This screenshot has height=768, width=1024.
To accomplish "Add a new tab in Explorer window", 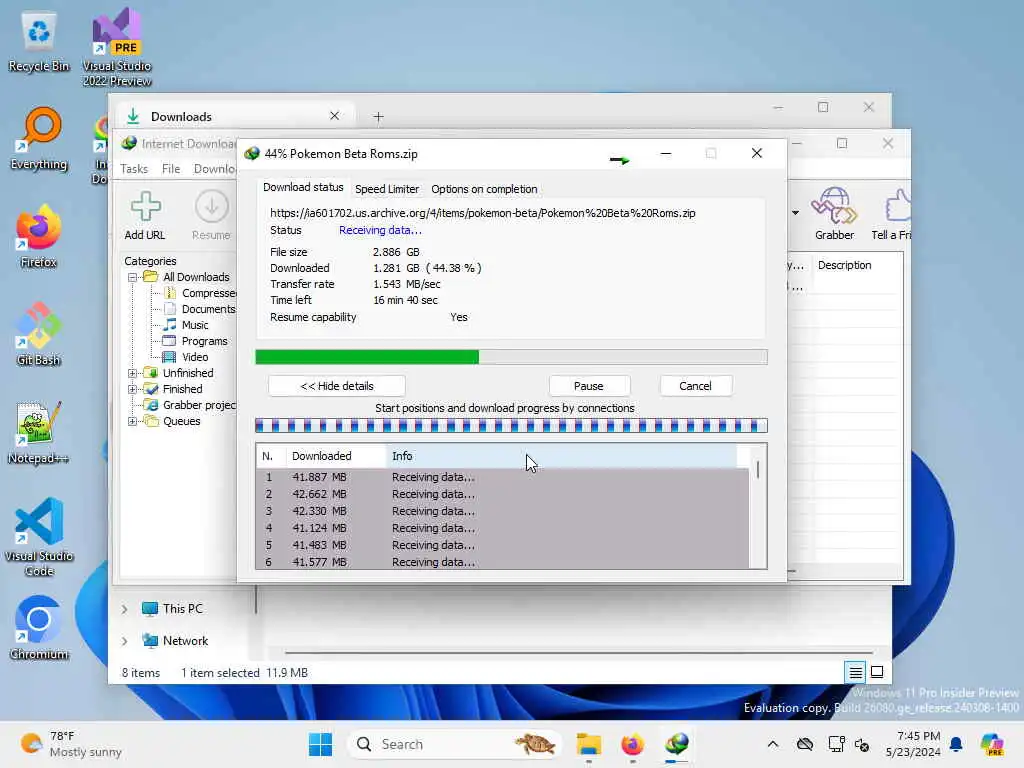I will [x=379, y=117].
